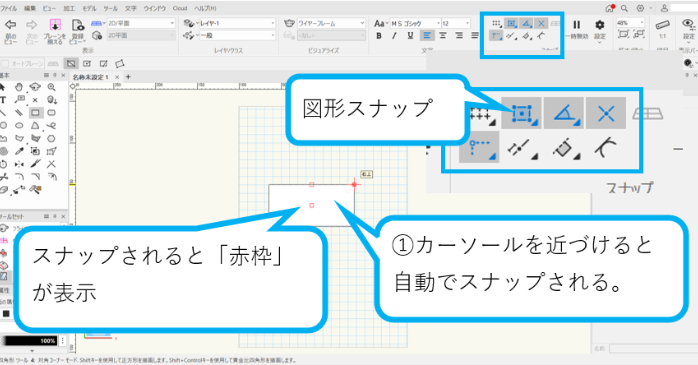This screenshot has height=365, width=698.
Task: Select the Double Line tool
Action: [19, 113]
